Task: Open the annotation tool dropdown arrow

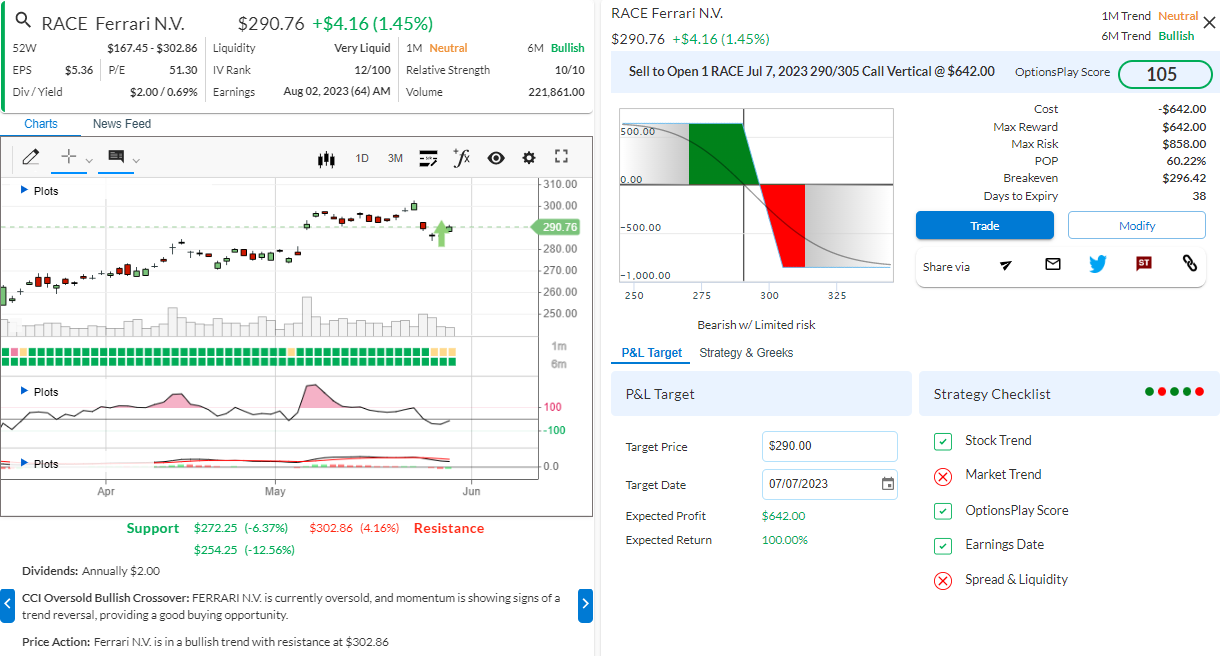Action: (137, 160)
